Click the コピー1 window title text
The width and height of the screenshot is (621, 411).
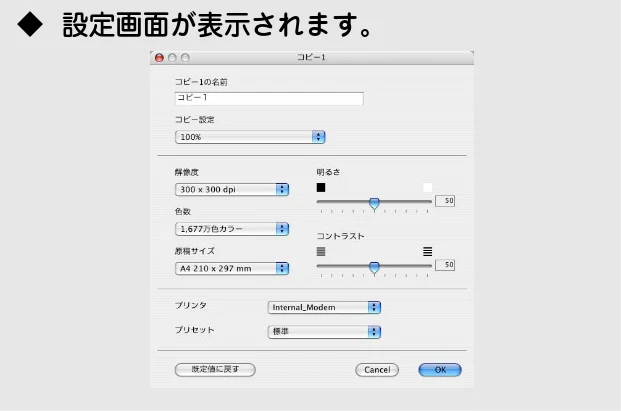[x=311, y=57]
